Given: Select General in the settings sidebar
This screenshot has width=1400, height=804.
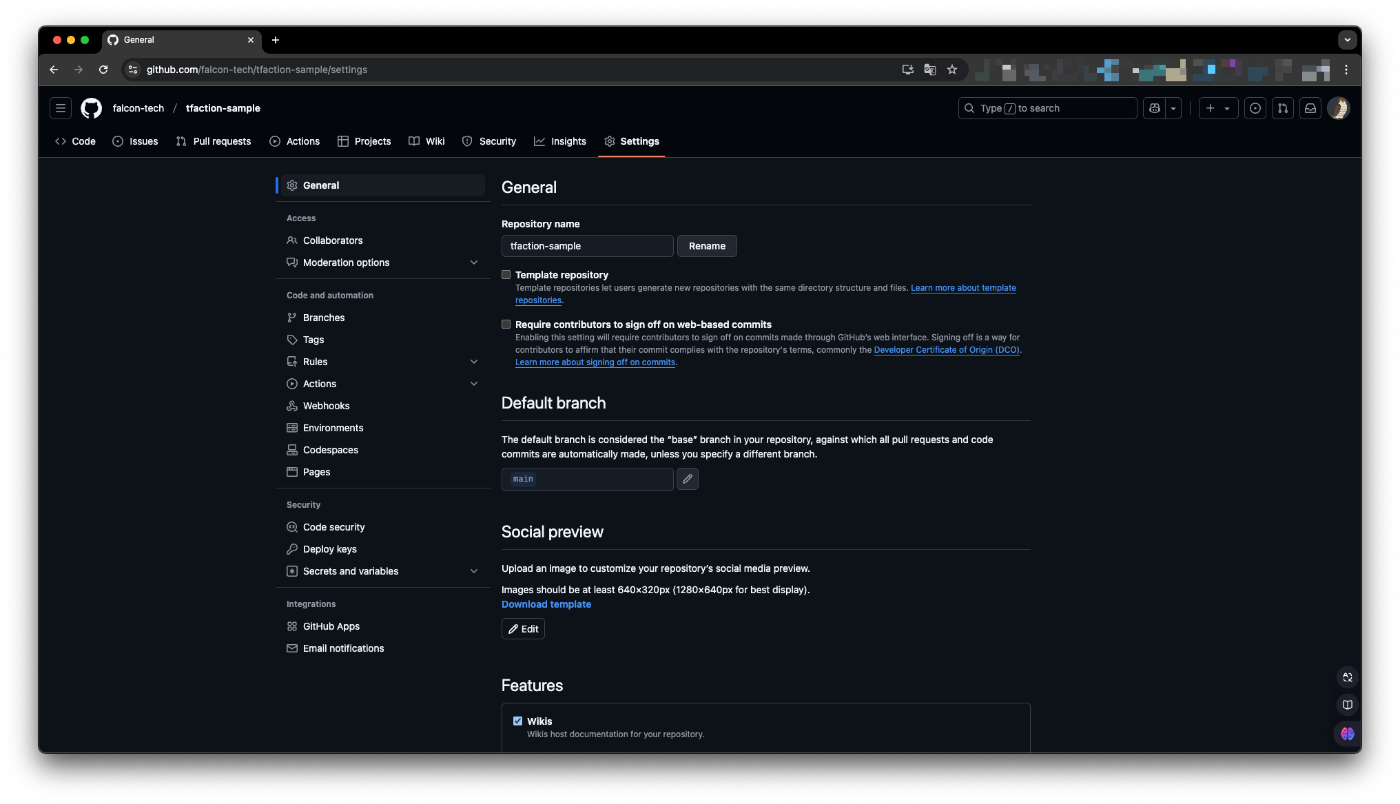Looking at the screenshot, I should [x=381, y=185].
